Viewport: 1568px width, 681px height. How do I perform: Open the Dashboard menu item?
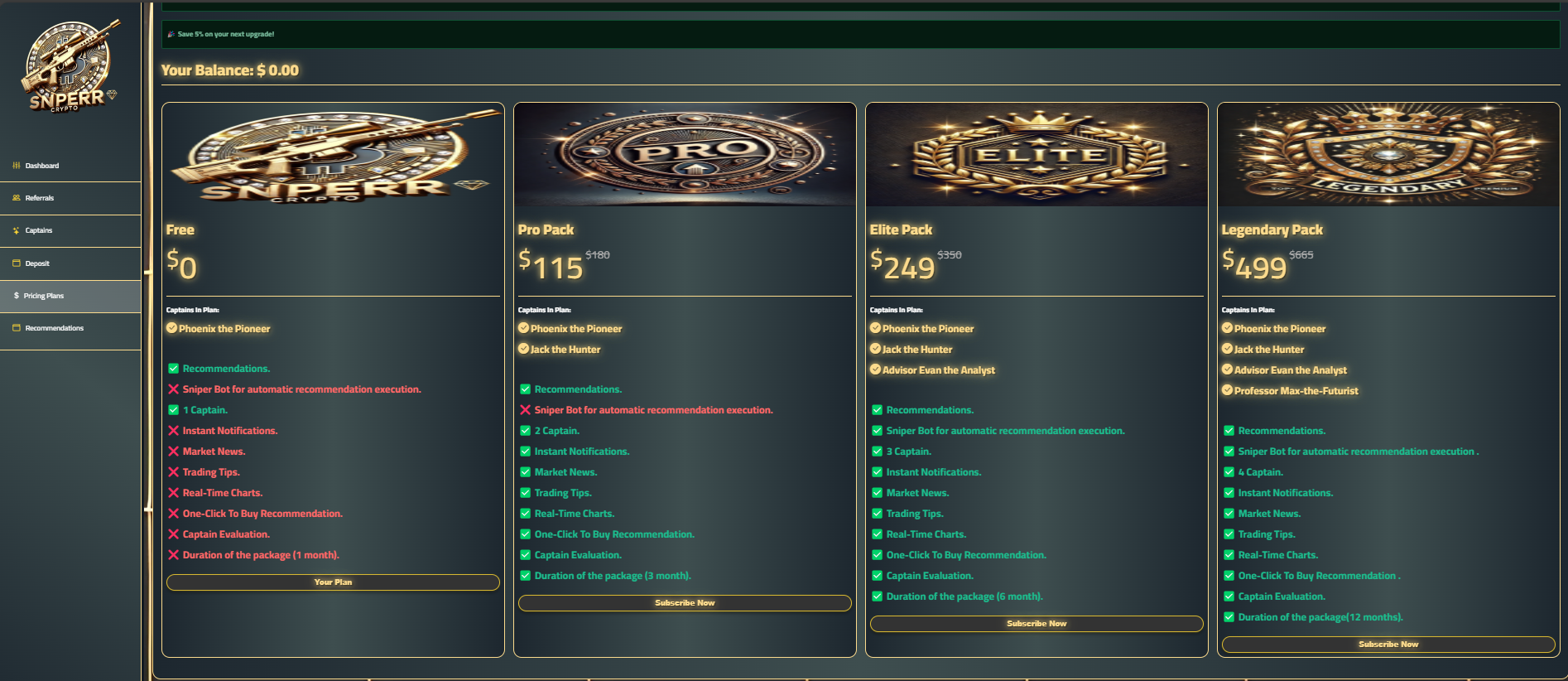pyautogui.click(x=70, y=166)
